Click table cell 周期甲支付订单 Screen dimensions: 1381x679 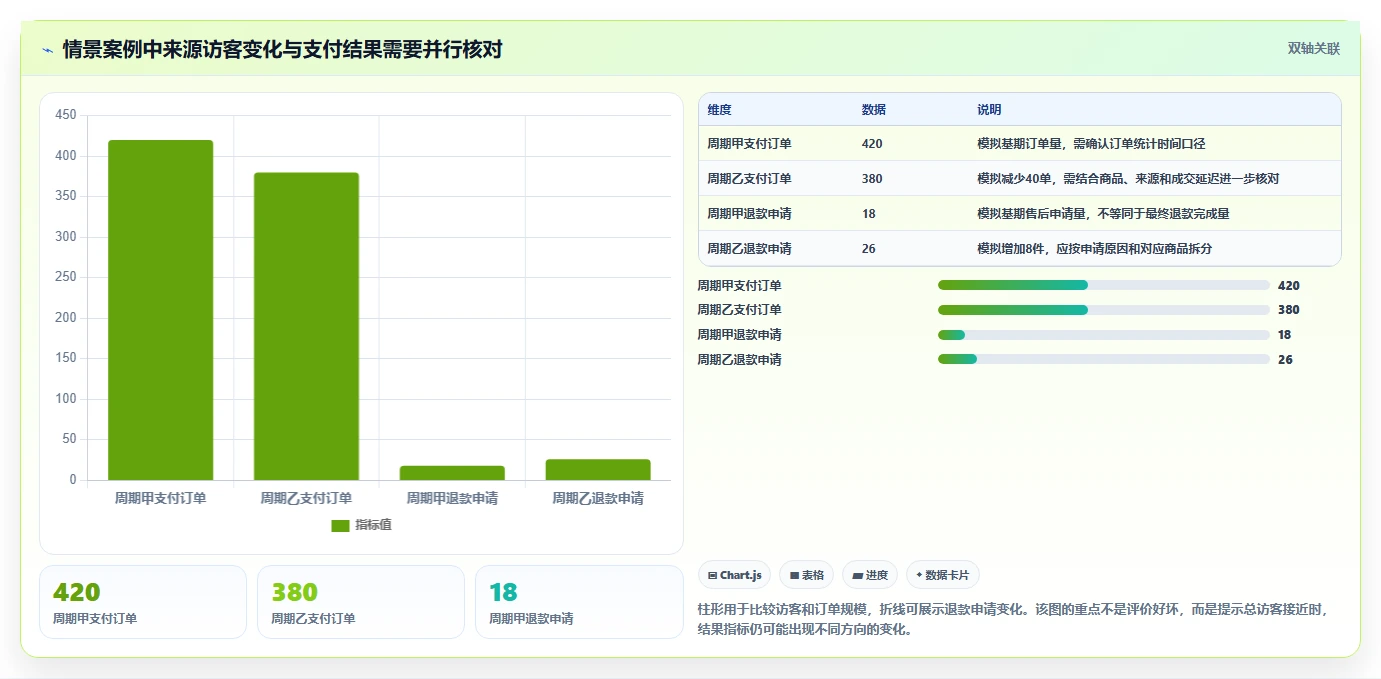click(x=749, y=144)
